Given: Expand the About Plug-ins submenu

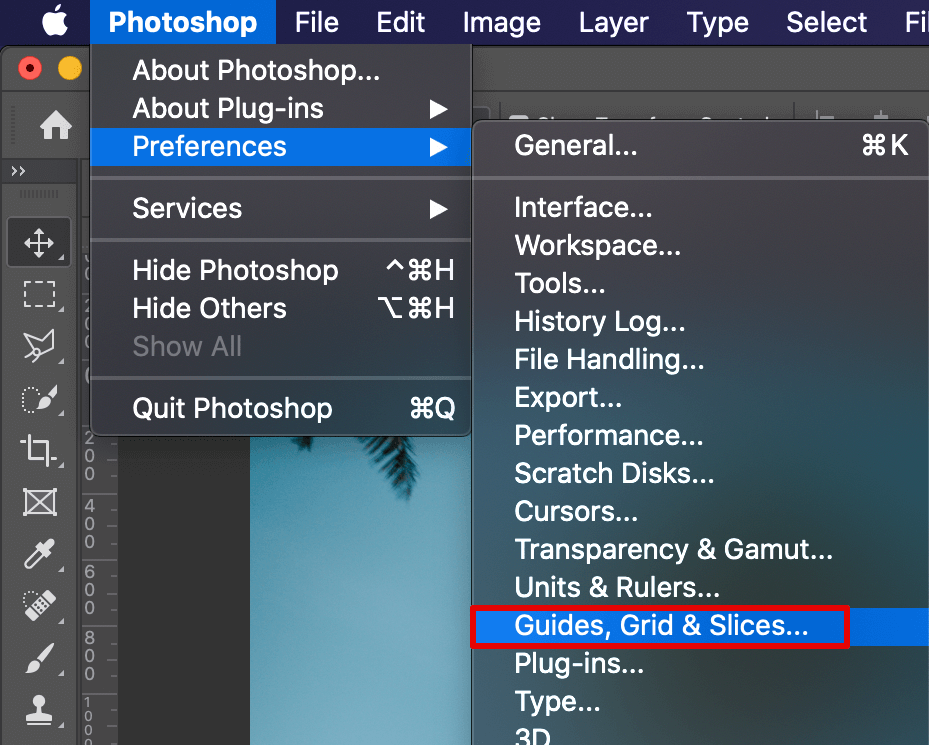Looking at the screenshot, I should [x=280, y=108].
